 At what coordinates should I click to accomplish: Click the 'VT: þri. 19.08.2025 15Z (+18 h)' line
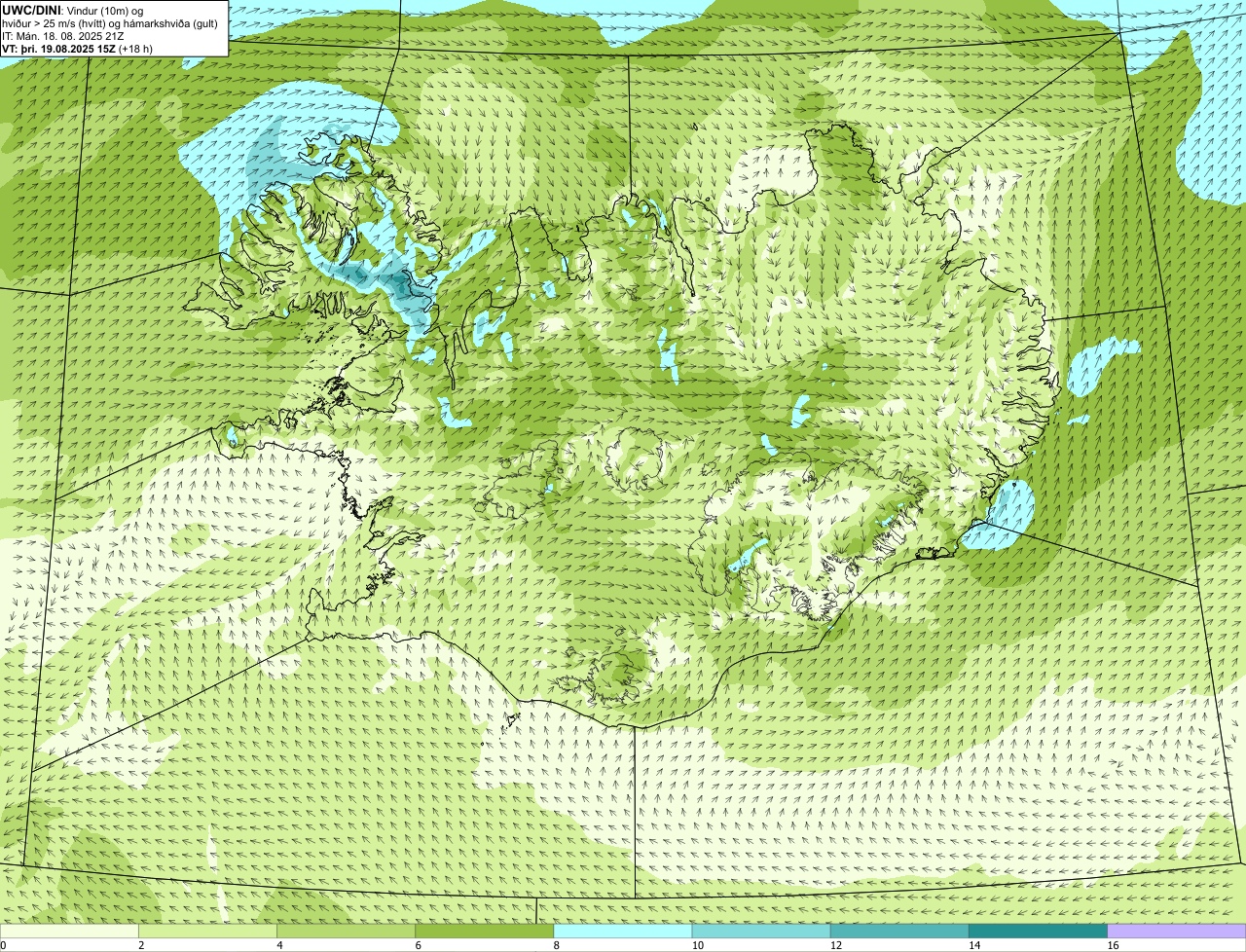point(77,49)
